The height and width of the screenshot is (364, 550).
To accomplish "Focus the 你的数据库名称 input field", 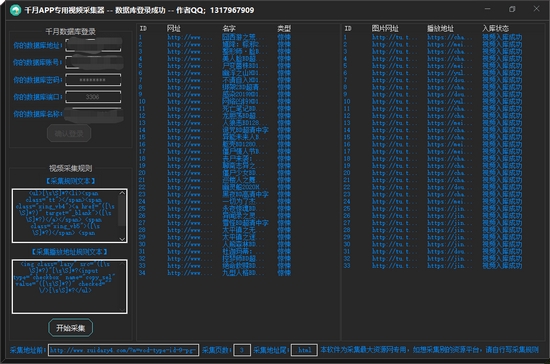I will (93, 114).
